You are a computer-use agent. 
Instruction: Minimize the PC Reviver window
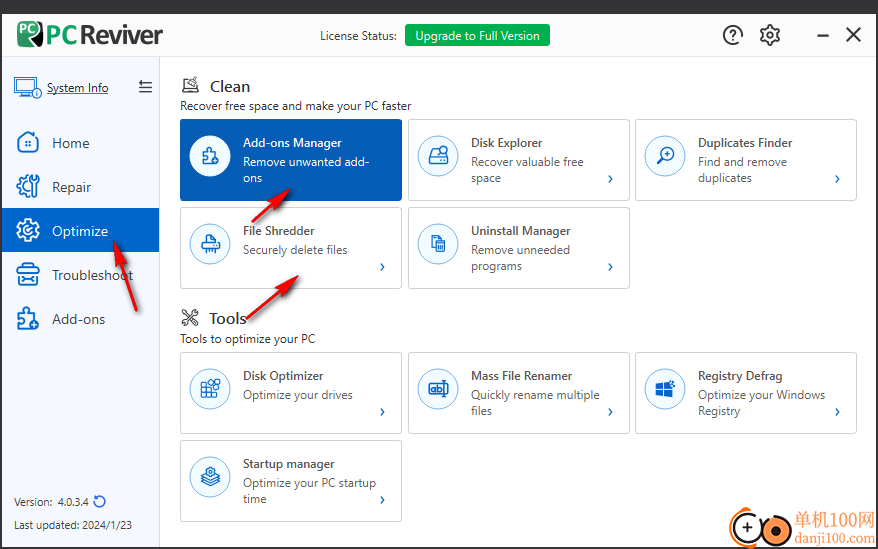(x=823, y=35)
